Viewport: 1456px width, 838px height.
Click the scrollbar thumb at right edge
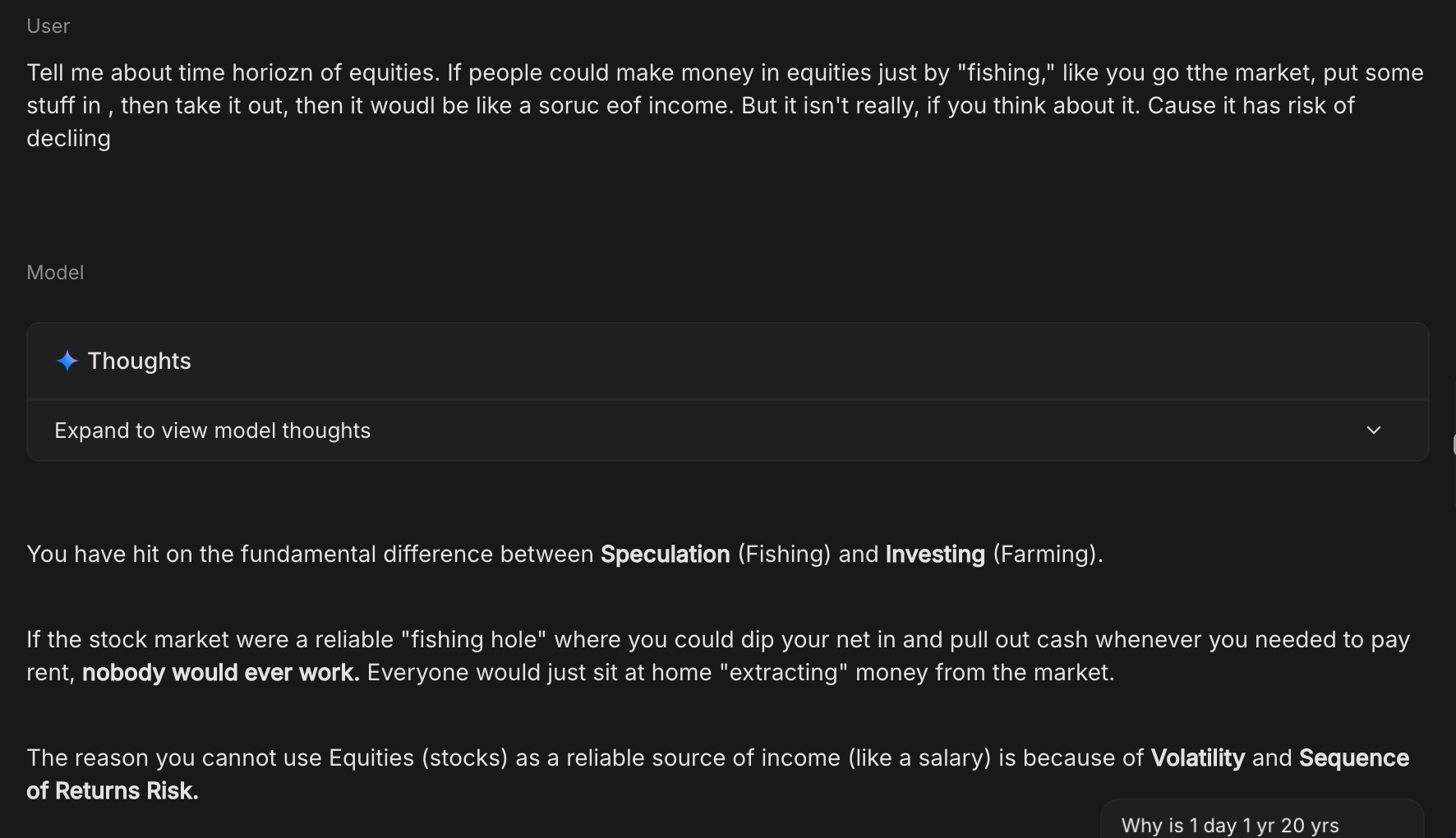[1454, 444]
